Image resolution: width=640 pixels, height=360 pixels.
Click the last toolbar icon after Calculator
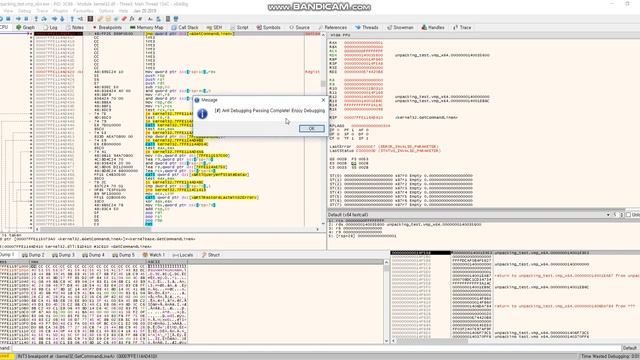tap(176, 19)
